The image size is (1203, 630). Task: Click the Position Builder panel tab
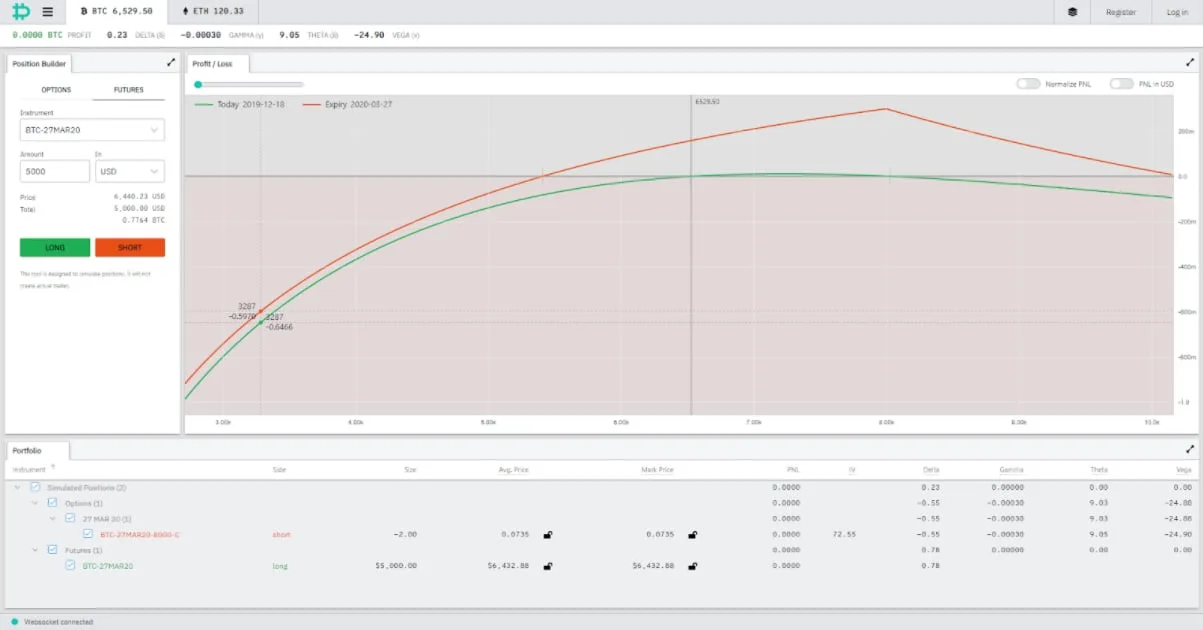pos(39,63)
